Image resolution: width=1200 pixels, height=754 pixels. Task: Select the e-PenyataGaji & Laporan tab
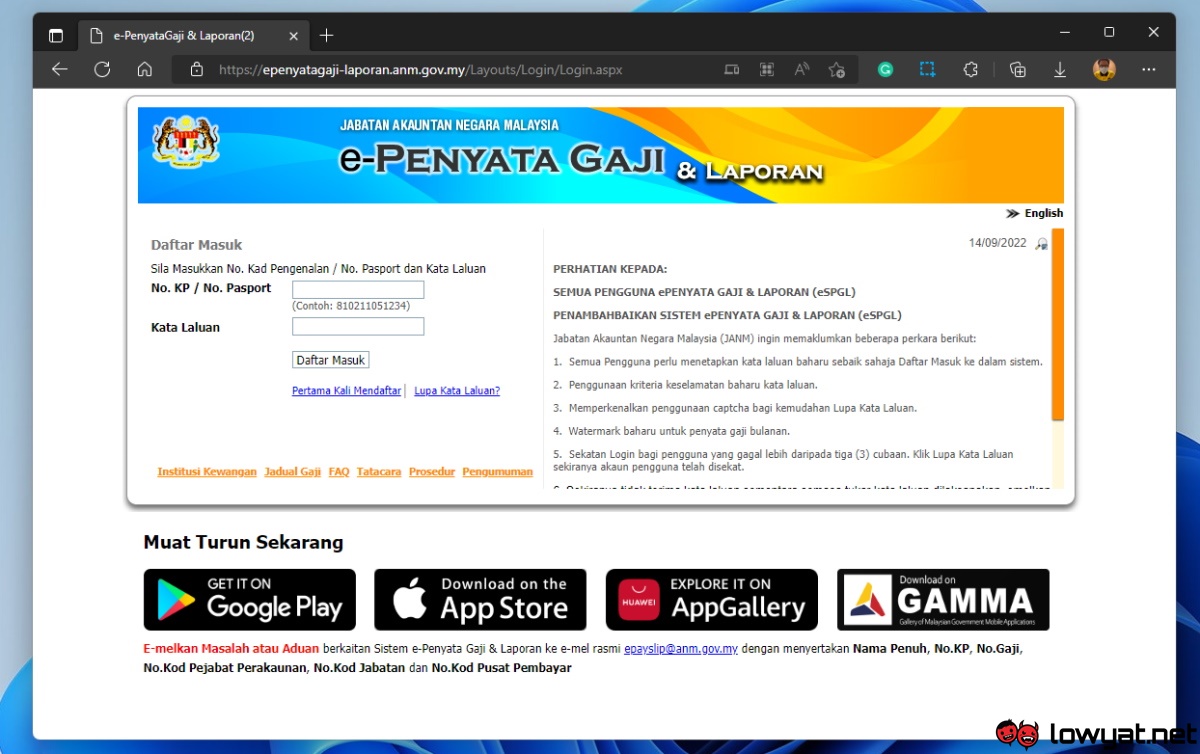pos(184,36)
